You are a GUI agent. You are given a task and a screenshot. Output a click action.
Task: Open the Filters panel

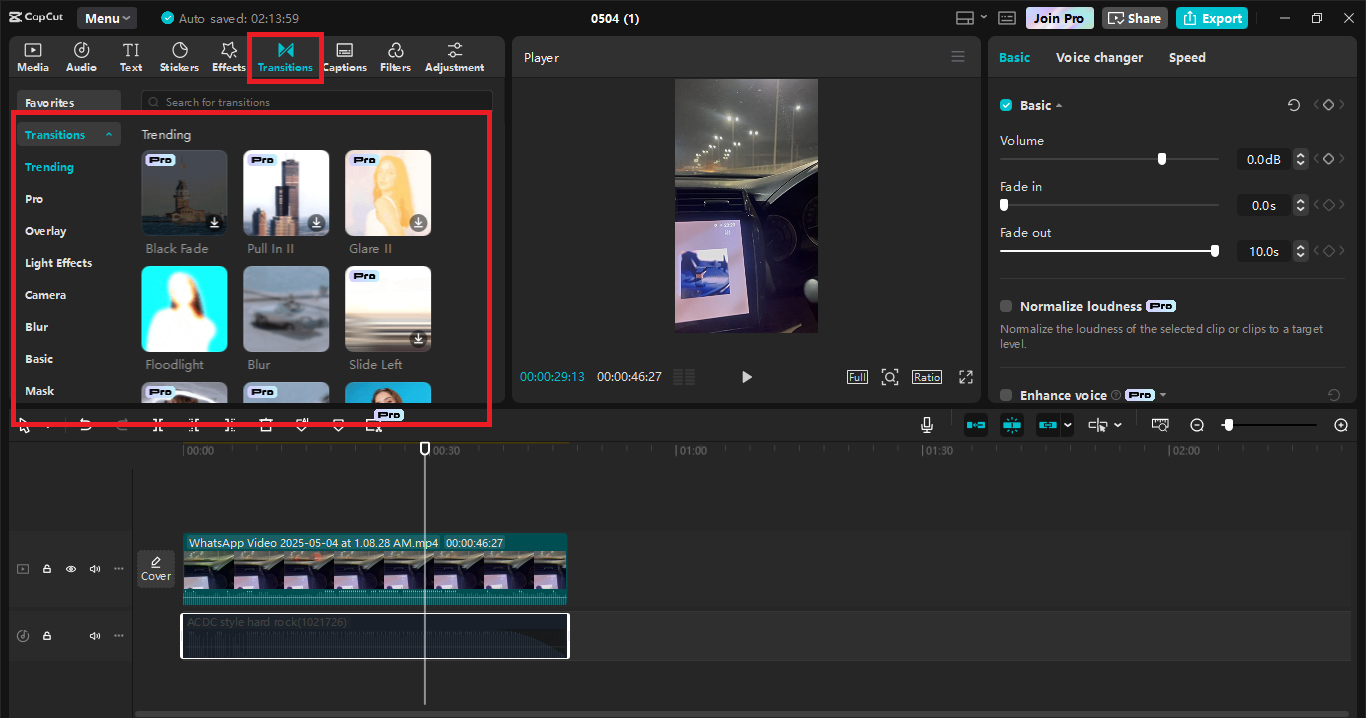tap(395, 57)
